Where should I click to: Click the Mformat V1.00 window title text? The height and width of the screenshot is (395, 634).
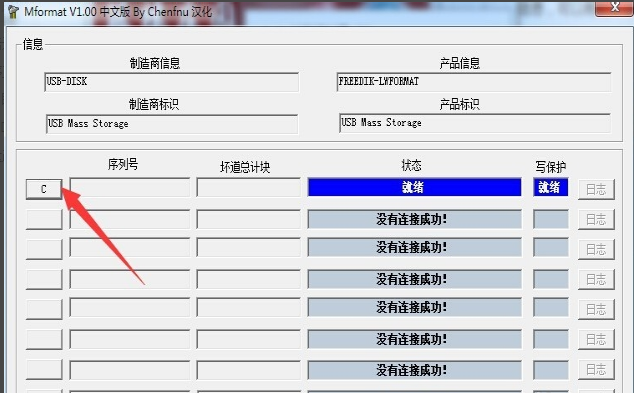pyautogui.click(x=118, y=12)
